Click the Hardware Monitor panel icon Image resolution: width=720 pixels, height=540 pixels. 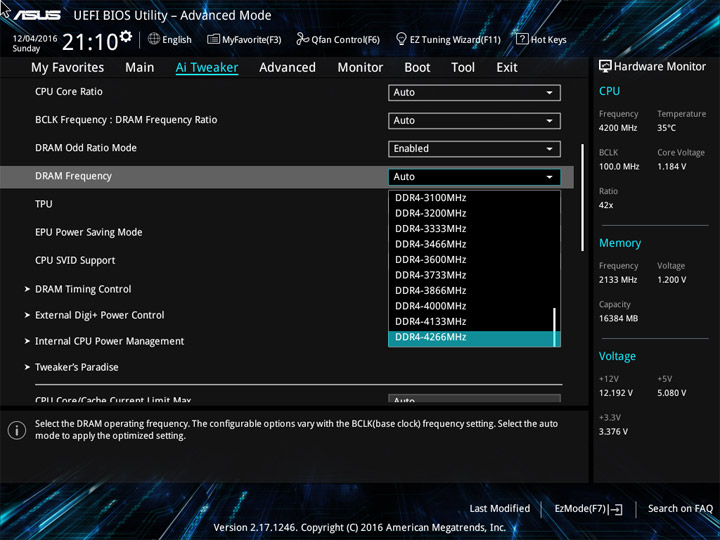[605, 66]
